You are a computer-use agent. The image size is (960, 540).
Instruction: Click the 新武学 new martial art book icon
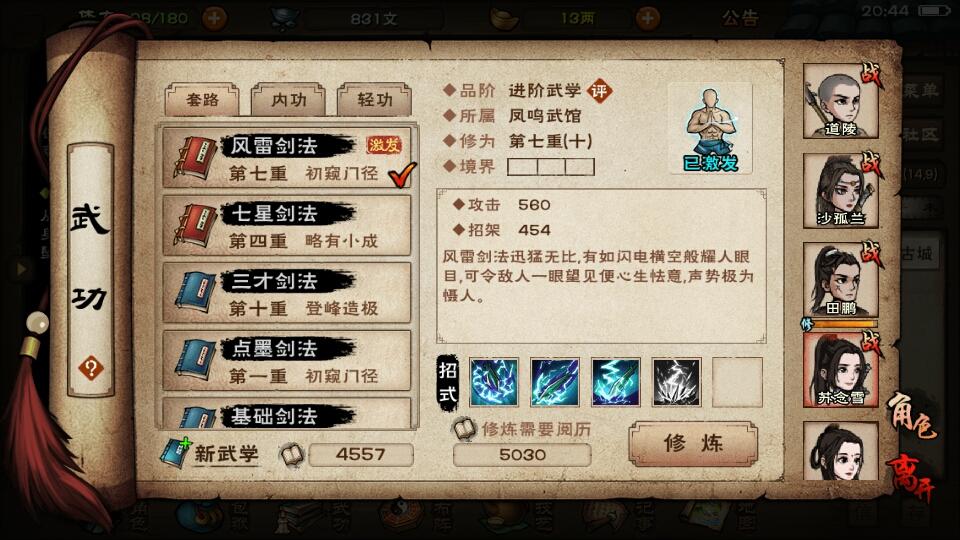[x=176, y=453]
